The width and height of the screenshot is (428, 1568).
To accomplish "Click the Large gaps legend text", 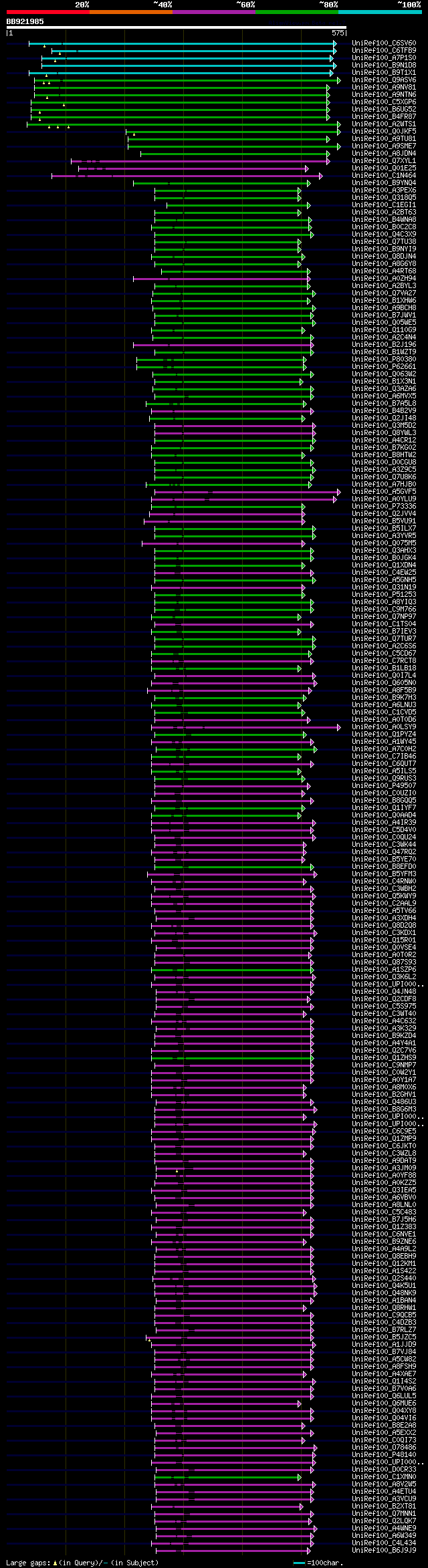I will (82, 1563).
